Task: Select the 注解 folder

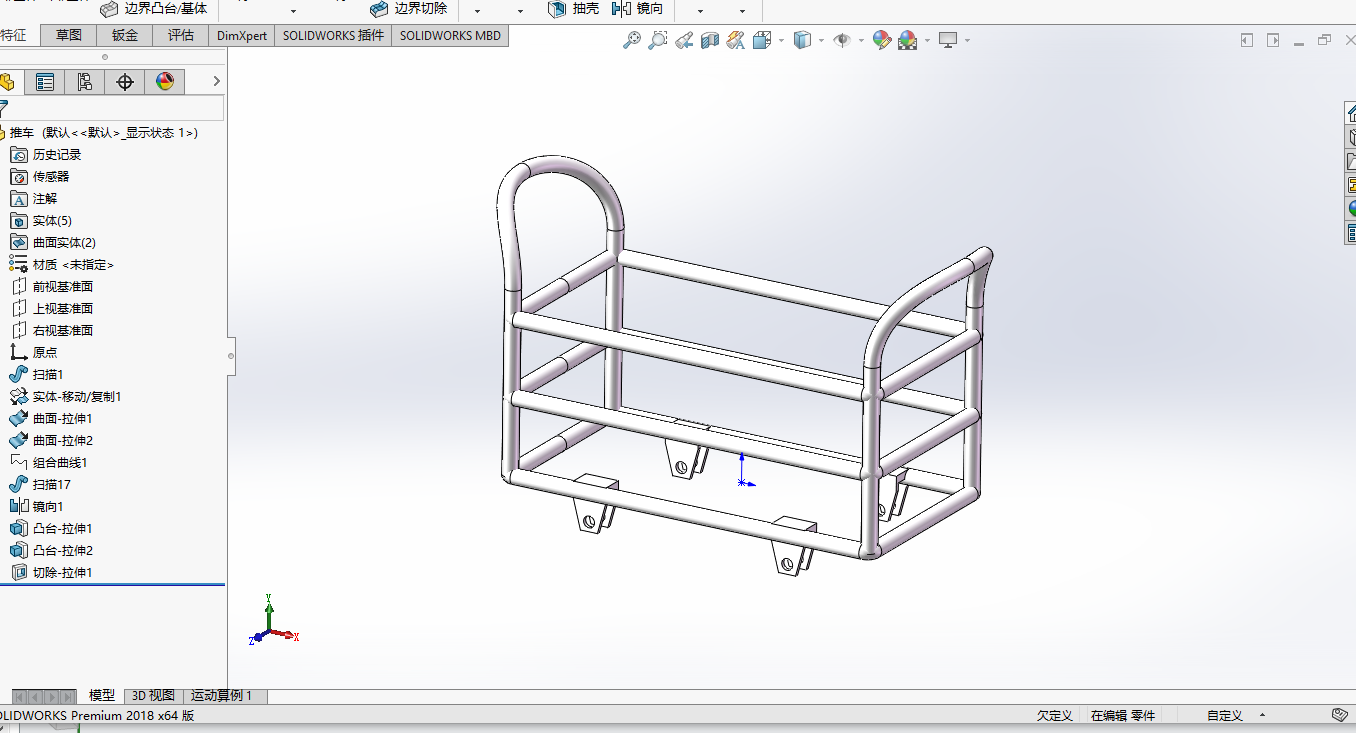Action: tap(34, 199)
